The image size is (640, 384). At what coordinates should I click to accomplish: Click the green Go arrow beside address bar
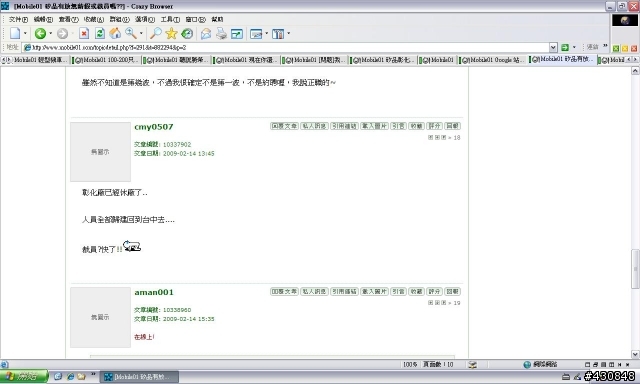[x=565, y=47]
